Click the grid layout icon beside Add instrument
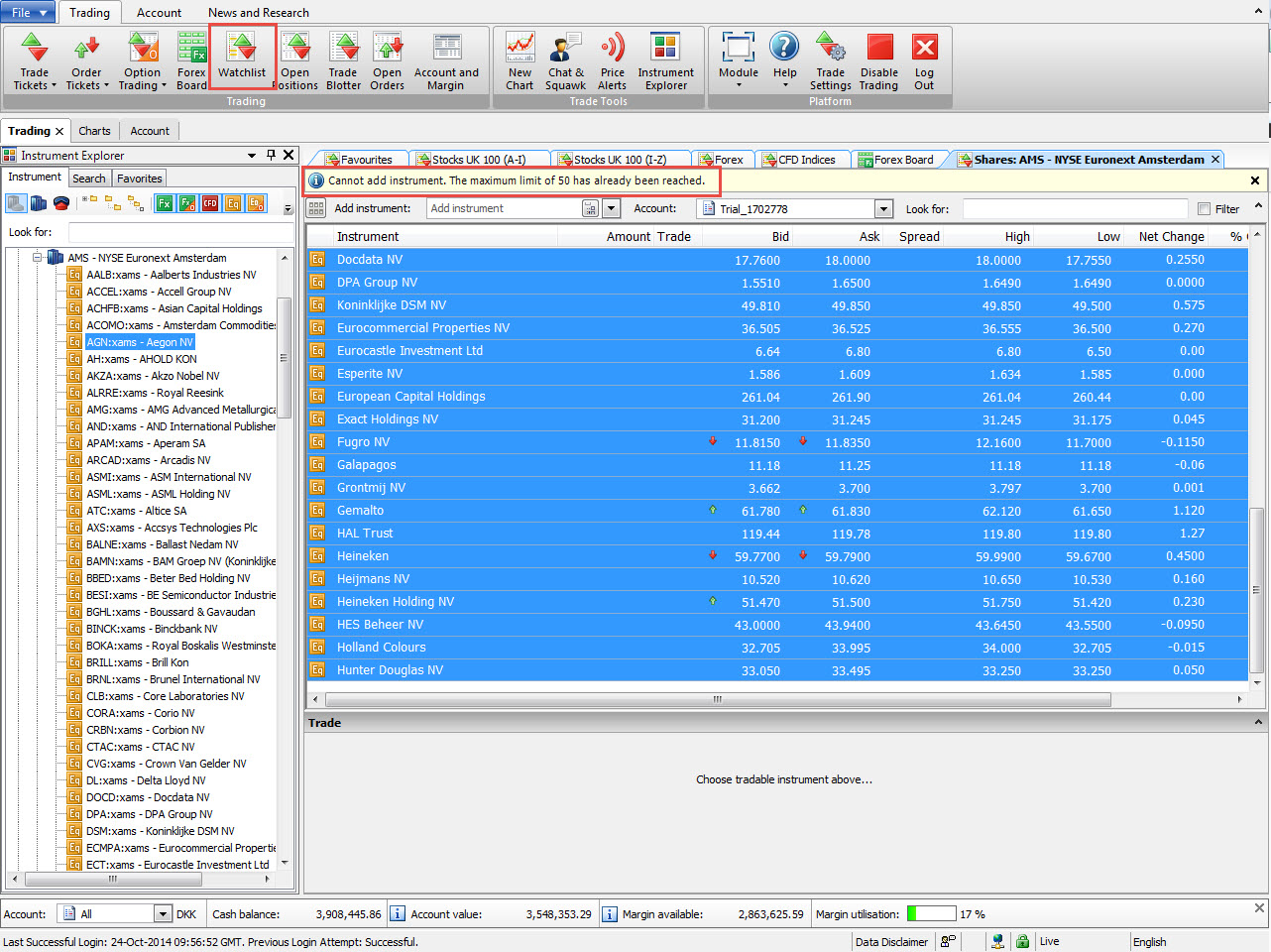Screen dimensions: 1271x952 (x=316, y=208)
